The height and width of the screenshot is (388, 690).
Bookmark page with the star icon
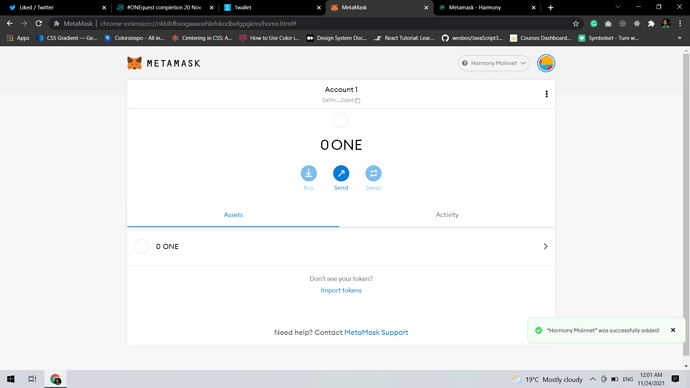coord(576,24)
